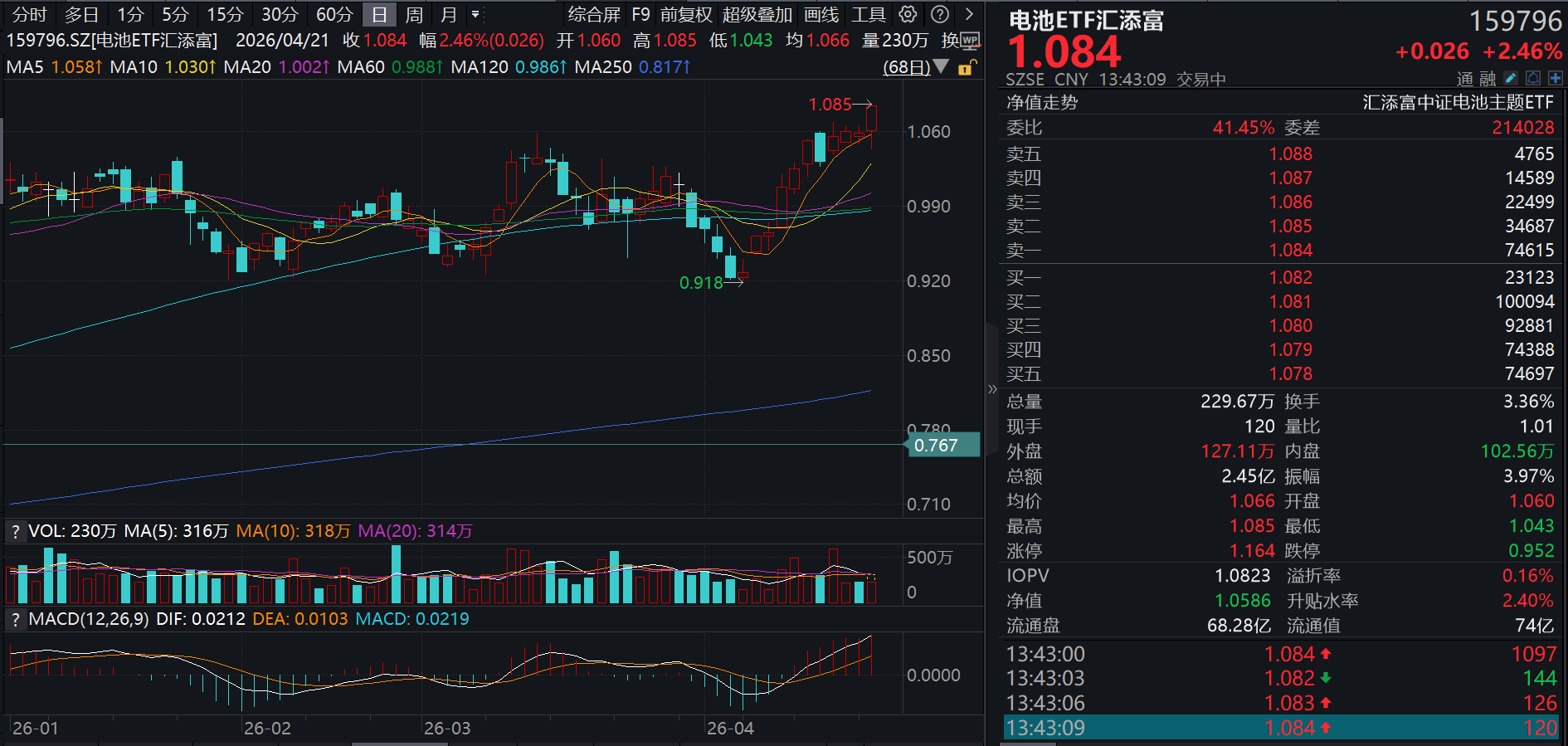The image size is (1568, 746).
Task: Toggle 前复权 price adjustment mode
Action: coord(685,14)
